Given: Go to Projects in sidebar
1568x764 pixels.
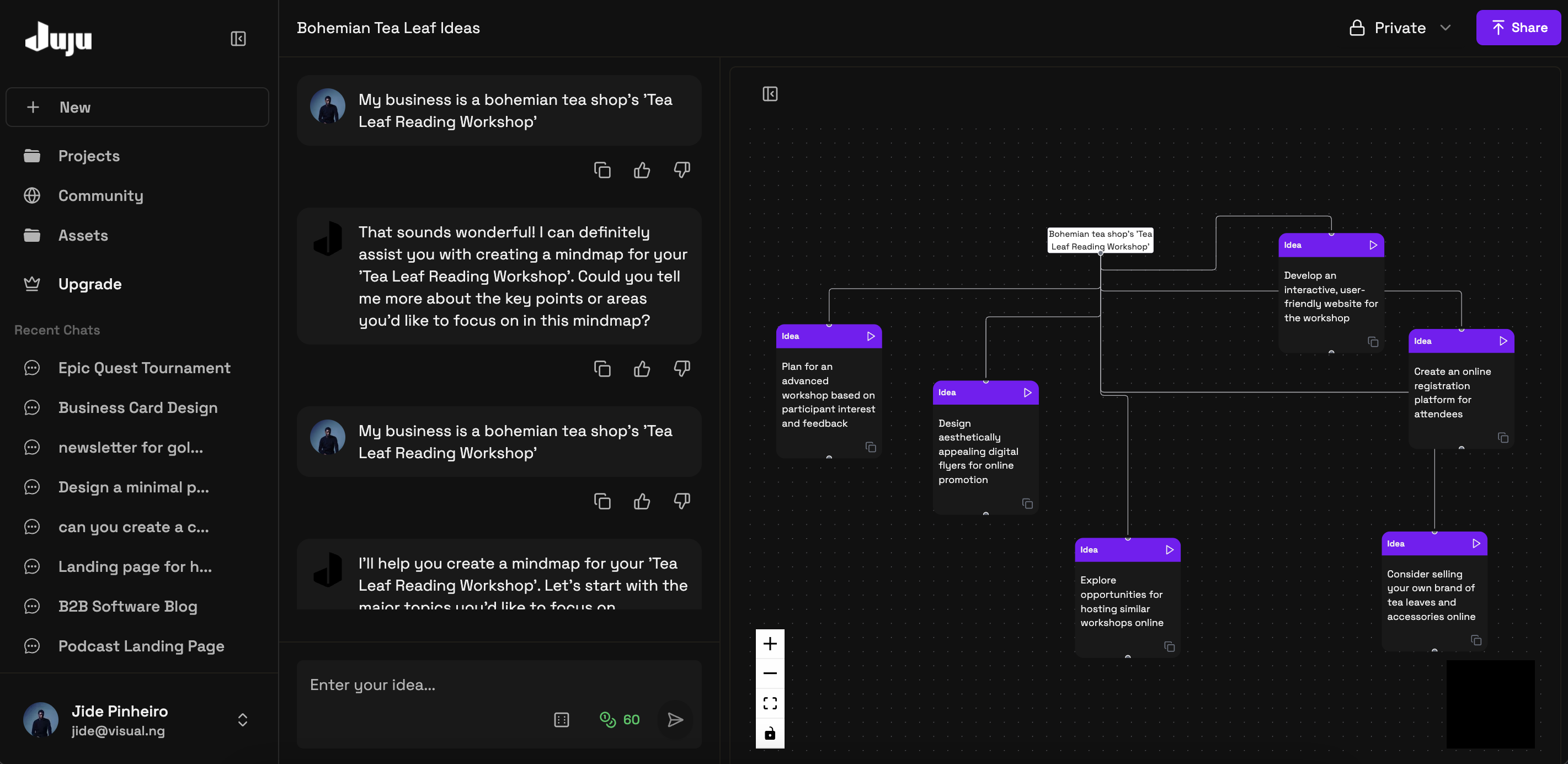Looking at the screenshot, I should coord(89,156).
